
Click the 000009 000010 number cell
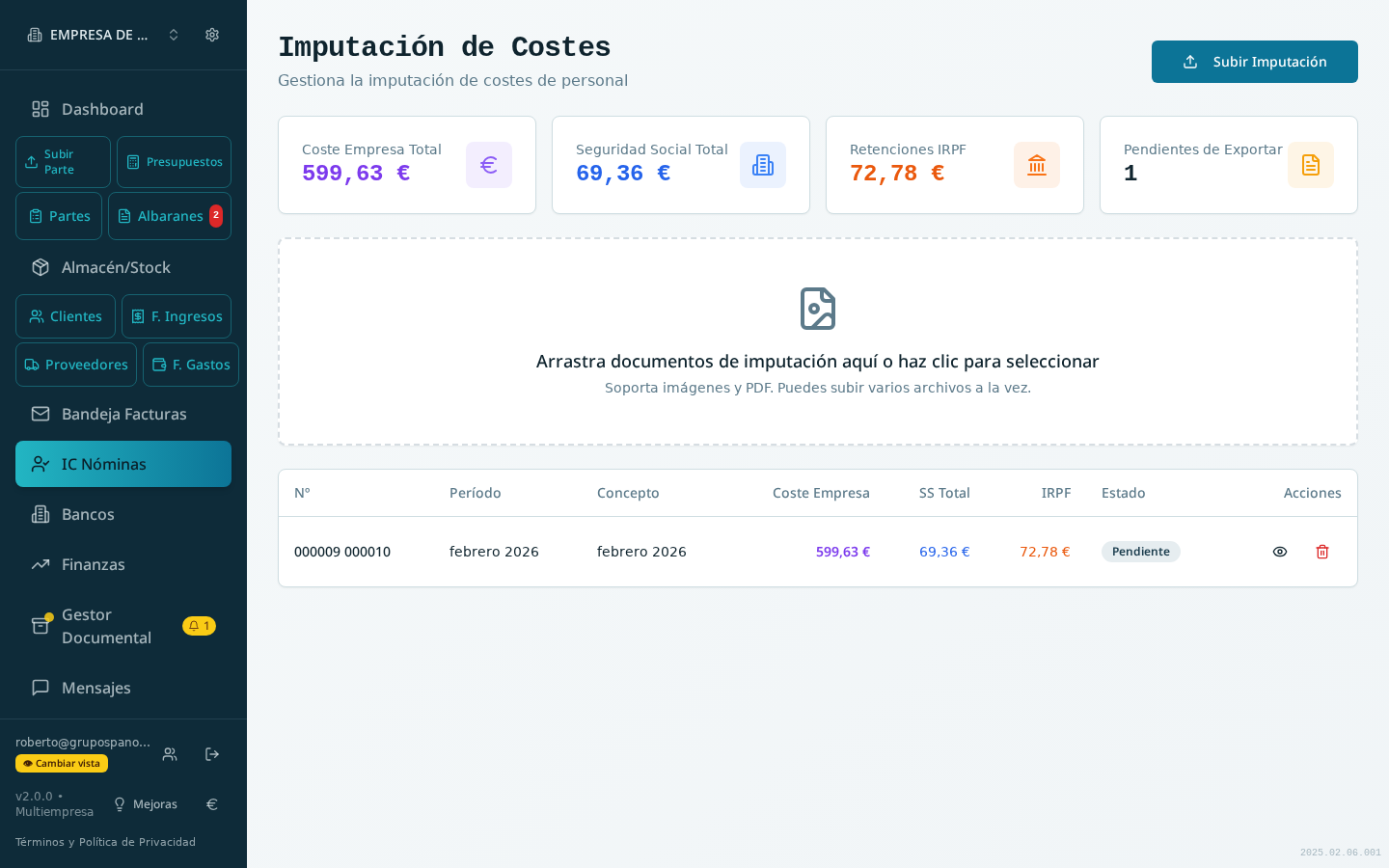click(342, 552)
